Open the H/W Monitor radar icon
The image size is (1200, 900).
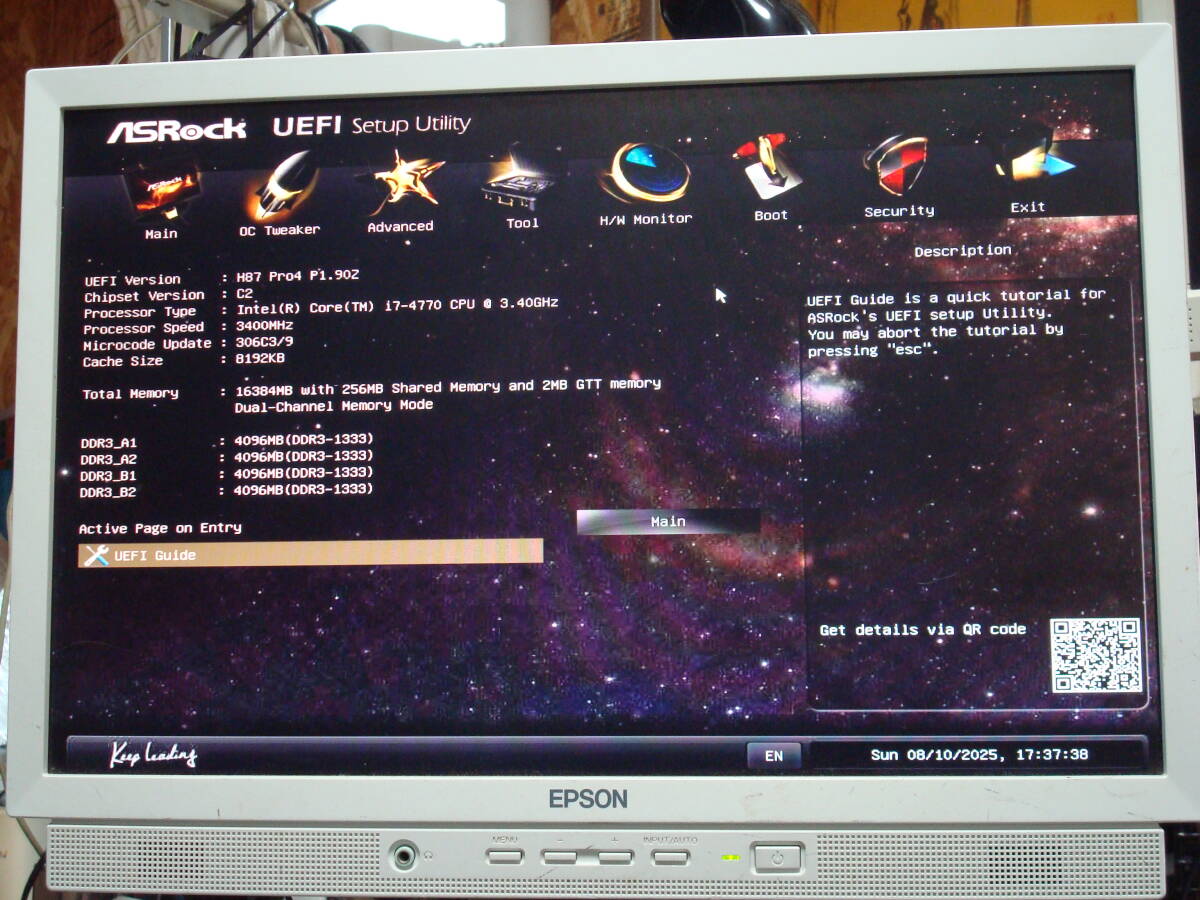(646, 173)
